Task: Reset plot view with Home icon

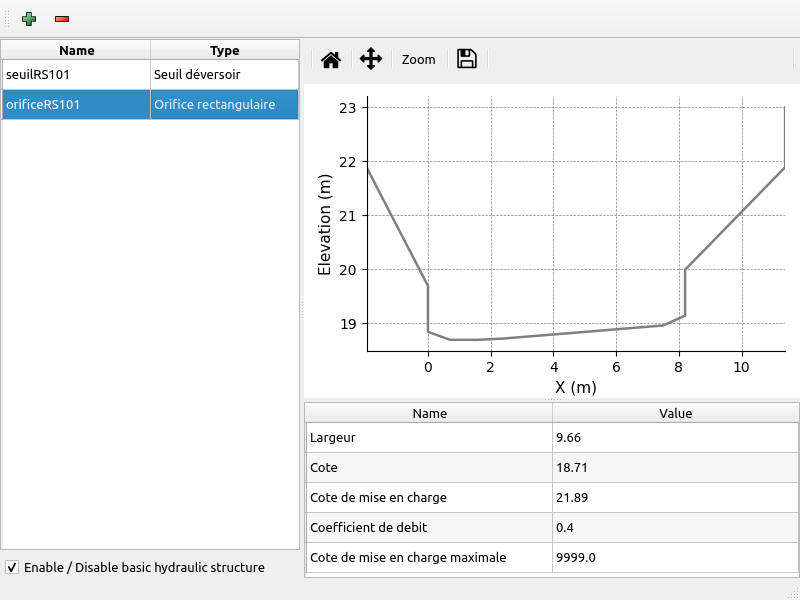Action: point(331,60)
